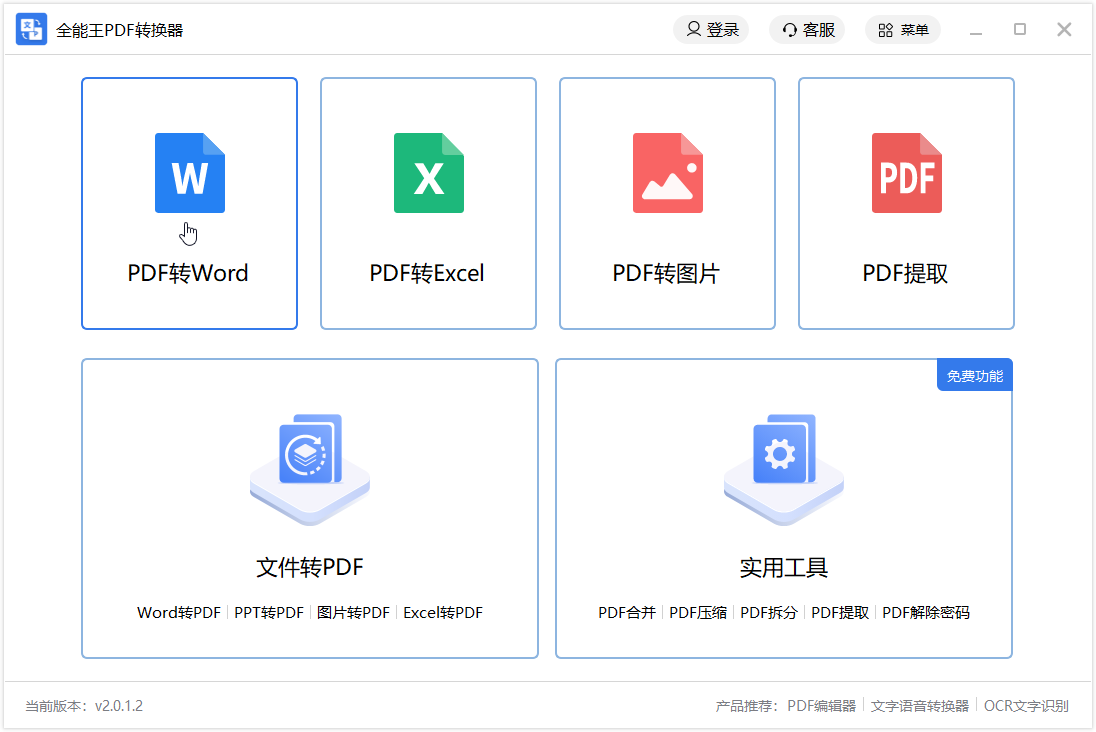1096x732 pixels.
Task: Open the PDF转Excel tool with the X icon
Action: coord(428,173)
